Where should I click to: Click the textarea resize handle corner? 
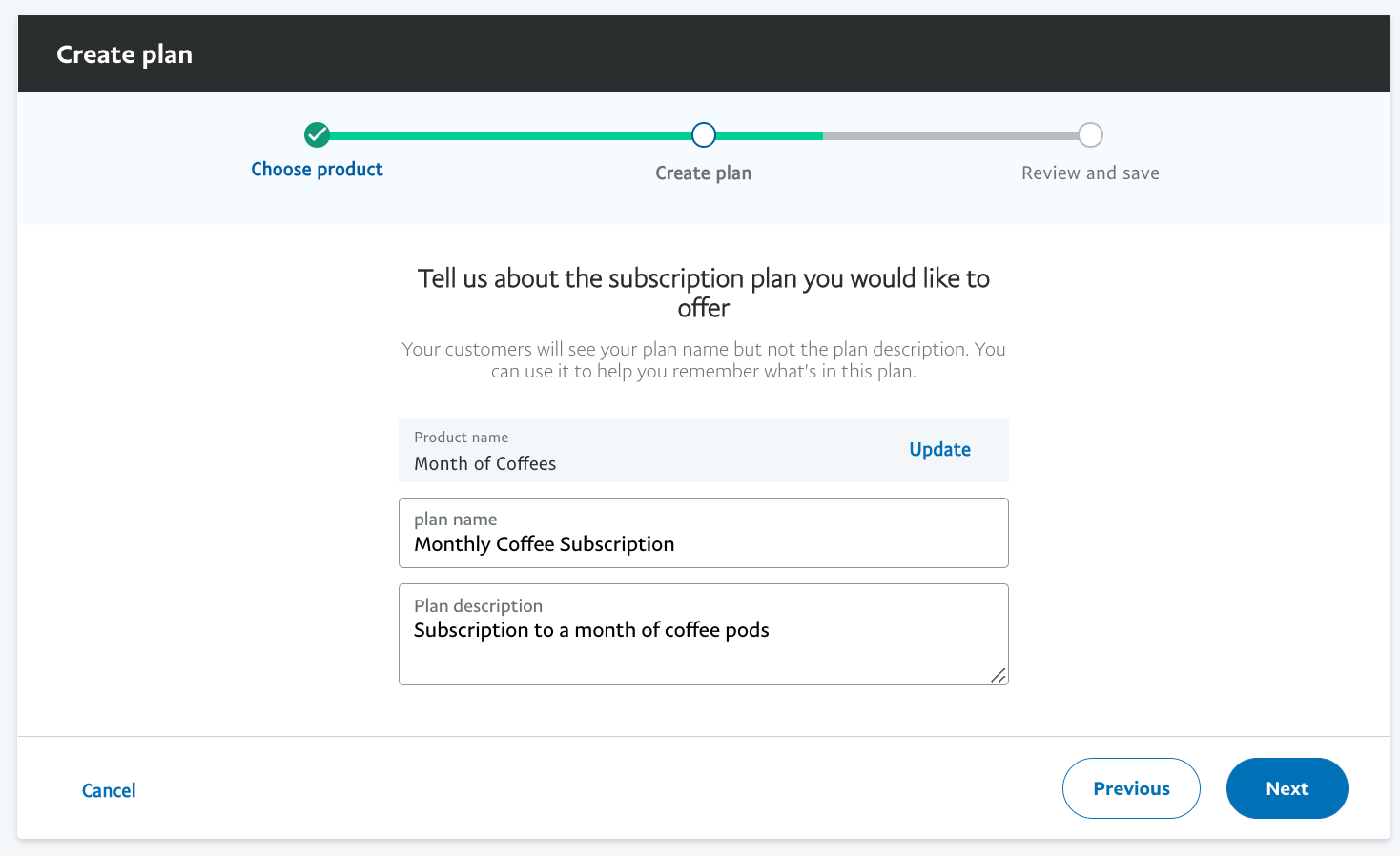998,675
